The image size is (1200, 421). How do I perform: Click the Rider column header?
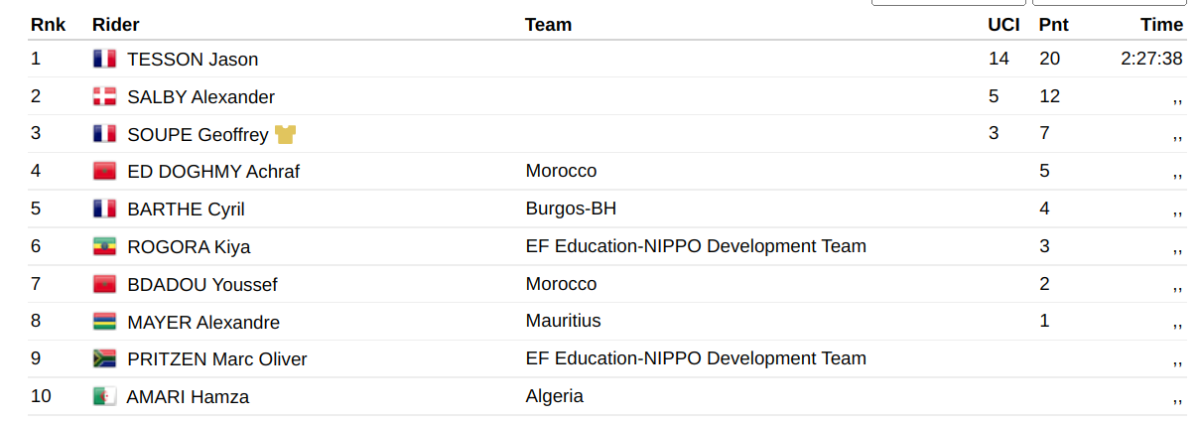[116, 24]
